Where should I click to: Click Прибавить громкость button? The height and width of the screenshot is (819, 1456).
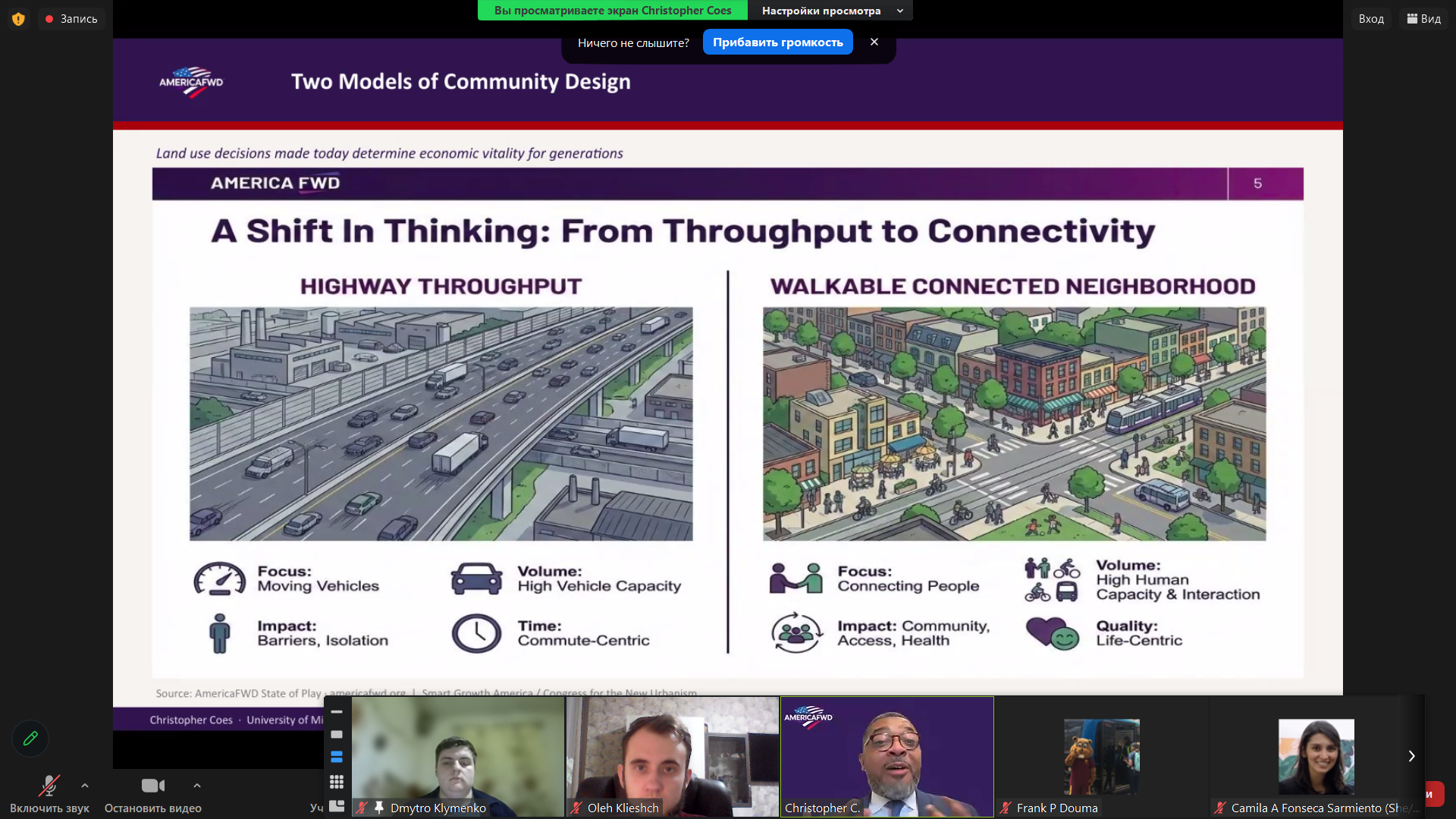tap(777, 42)
